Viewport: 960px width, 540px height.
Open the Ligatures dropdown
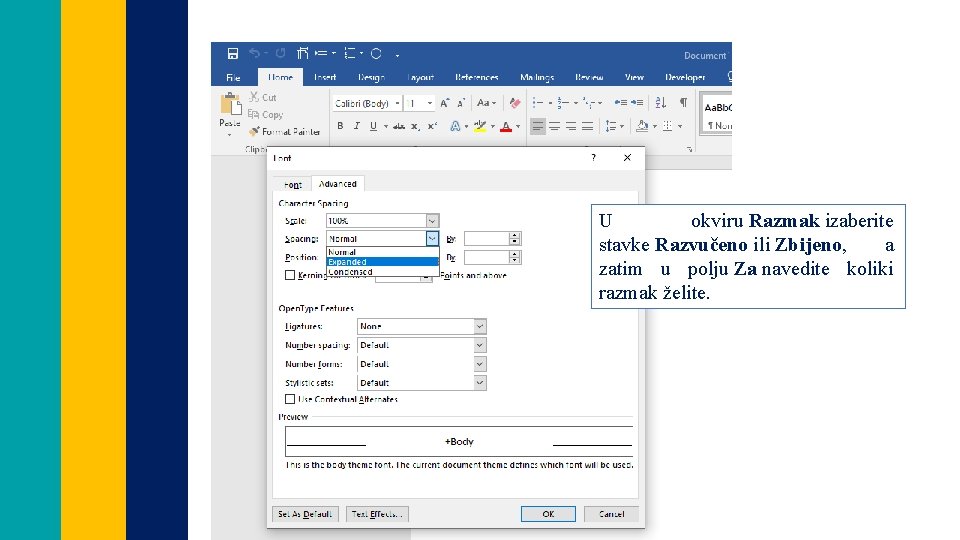(x=422, y=326)
